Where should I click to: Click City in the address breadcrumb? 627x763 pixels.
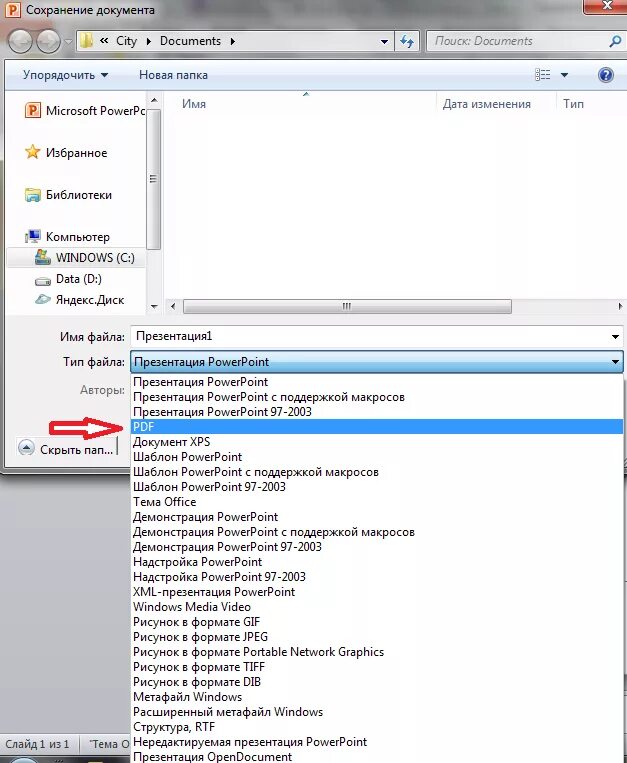click(x=126, y=41)
